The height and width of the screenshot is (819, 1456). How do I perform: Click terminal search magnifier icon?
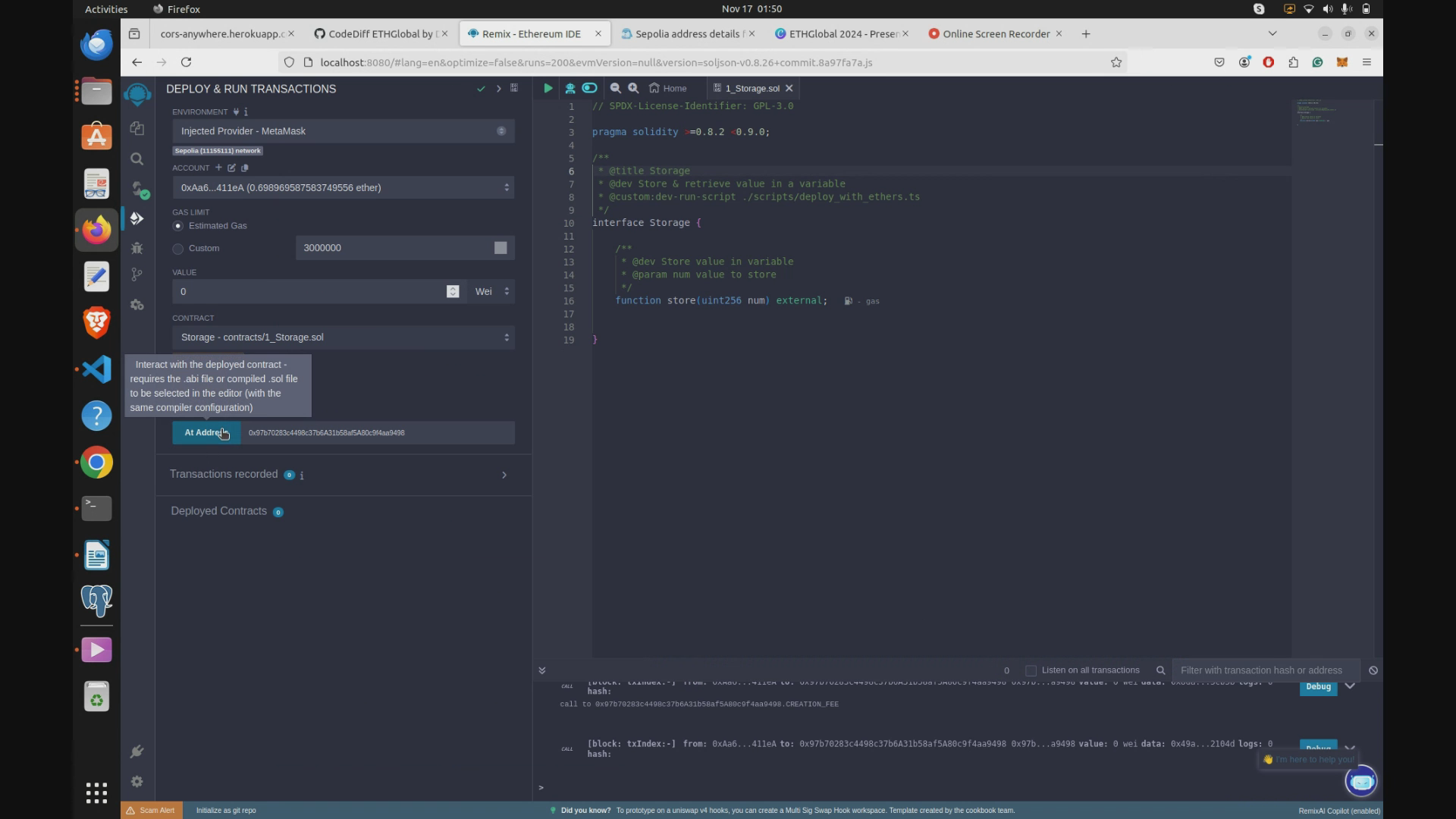tap(1160, 670)
